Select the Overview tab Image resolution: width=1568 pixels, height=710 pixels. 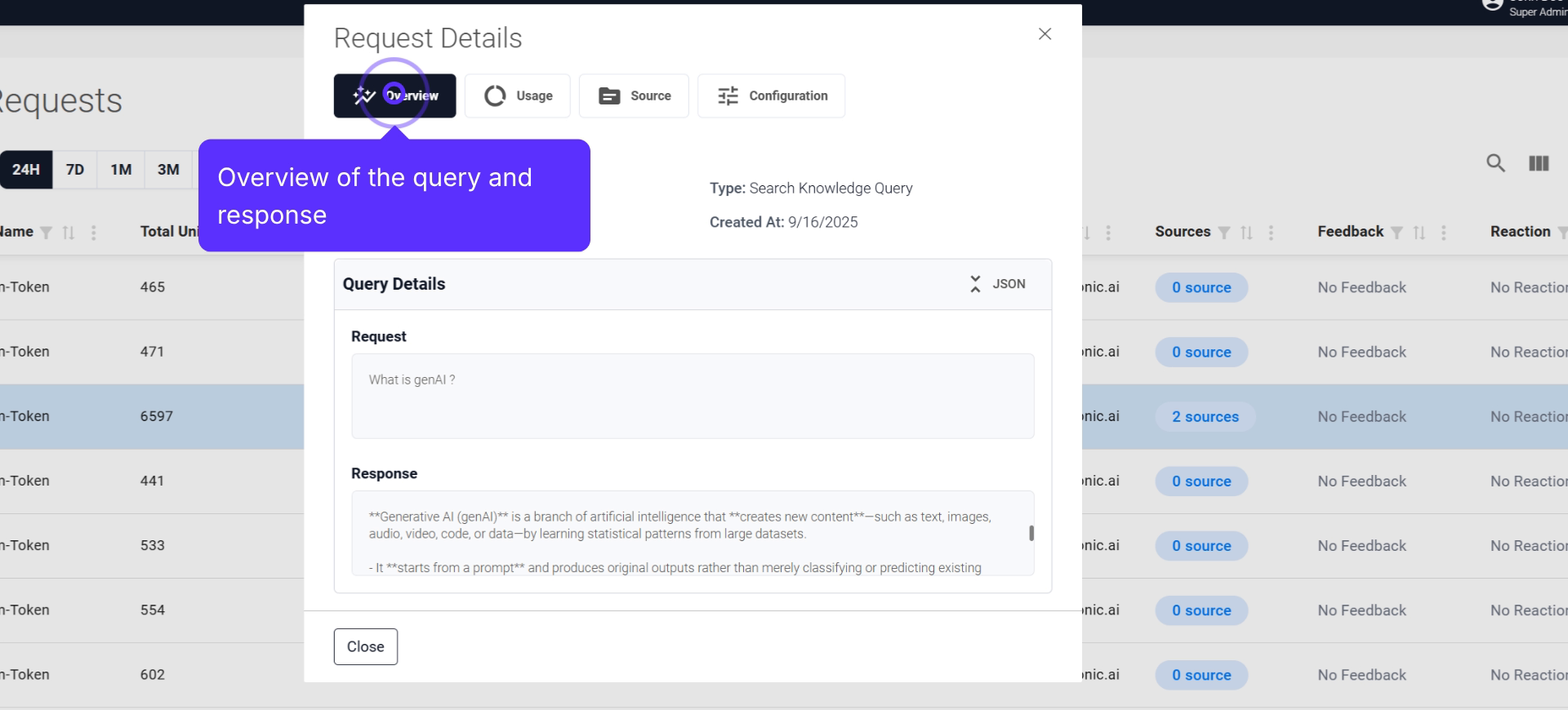pos(395,96)
